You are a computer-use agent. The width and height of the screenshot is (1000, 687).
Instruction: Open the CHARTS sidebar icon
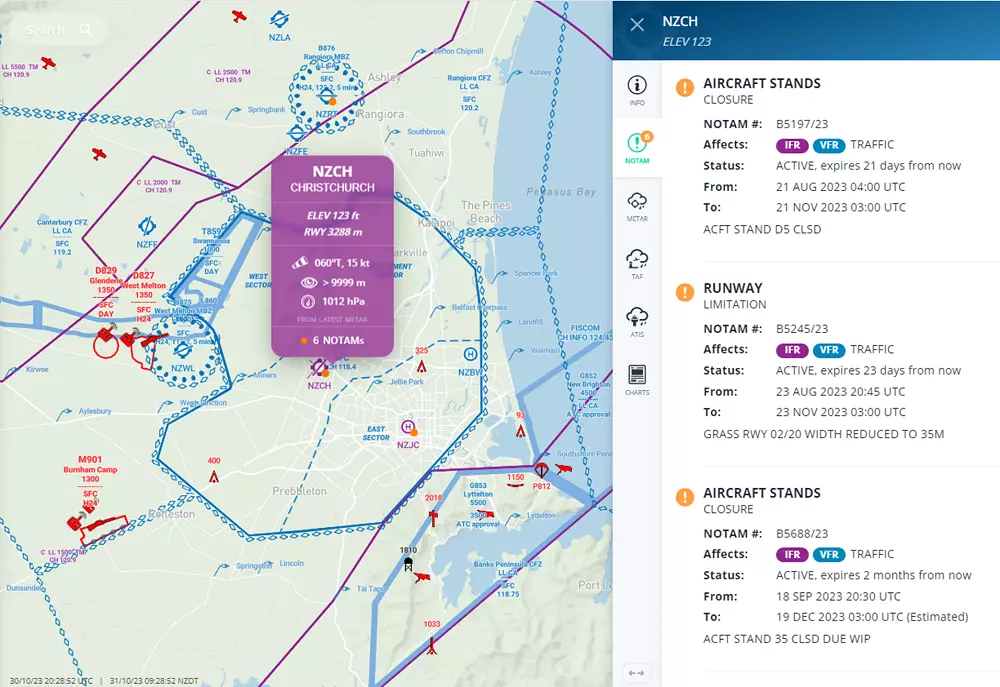[637, 379]
